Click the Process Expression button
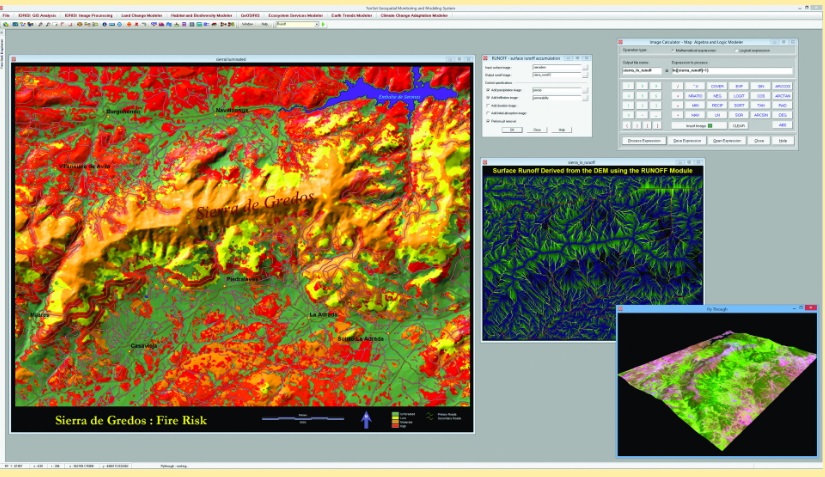 (x=645, y=141)
